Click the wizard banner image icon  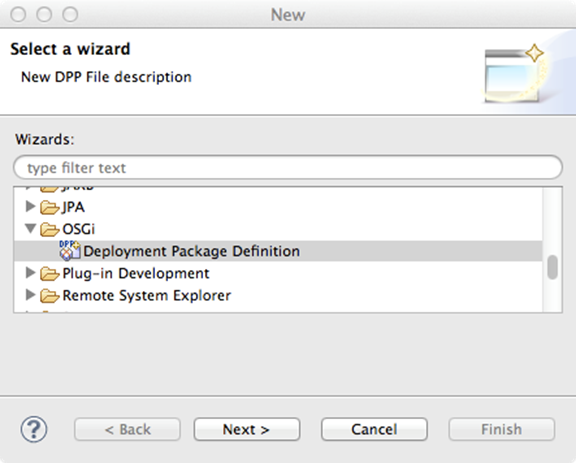[514, 73]
